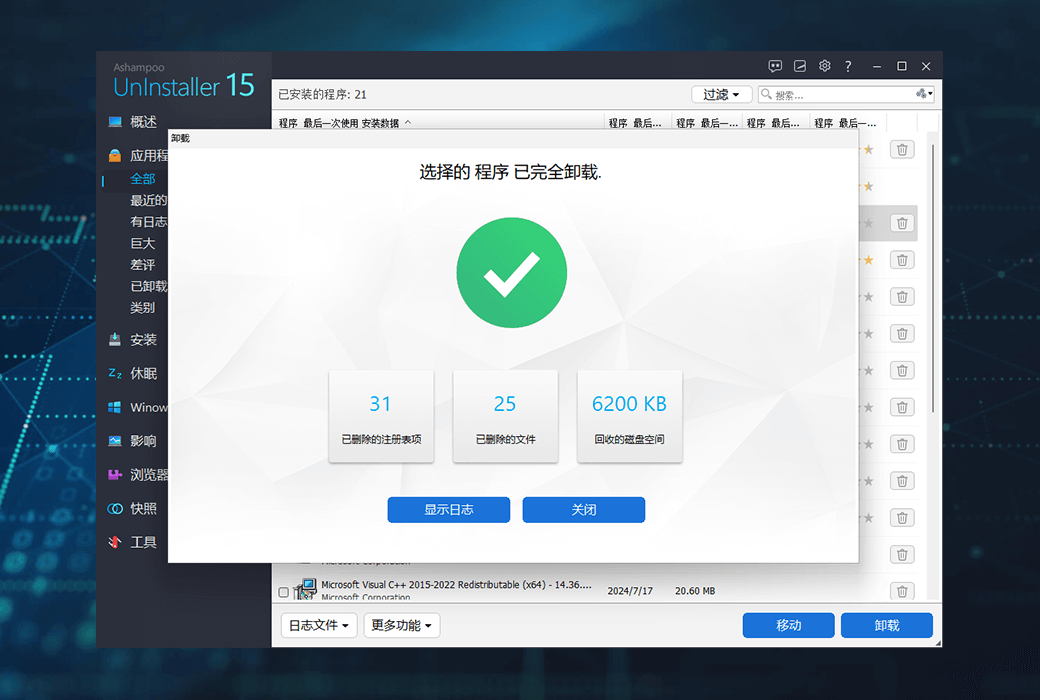This screenshot has height=700, width=1040.
Task: Select the 浏览器 browser plugins section
Action: click(x=147, y=474)
